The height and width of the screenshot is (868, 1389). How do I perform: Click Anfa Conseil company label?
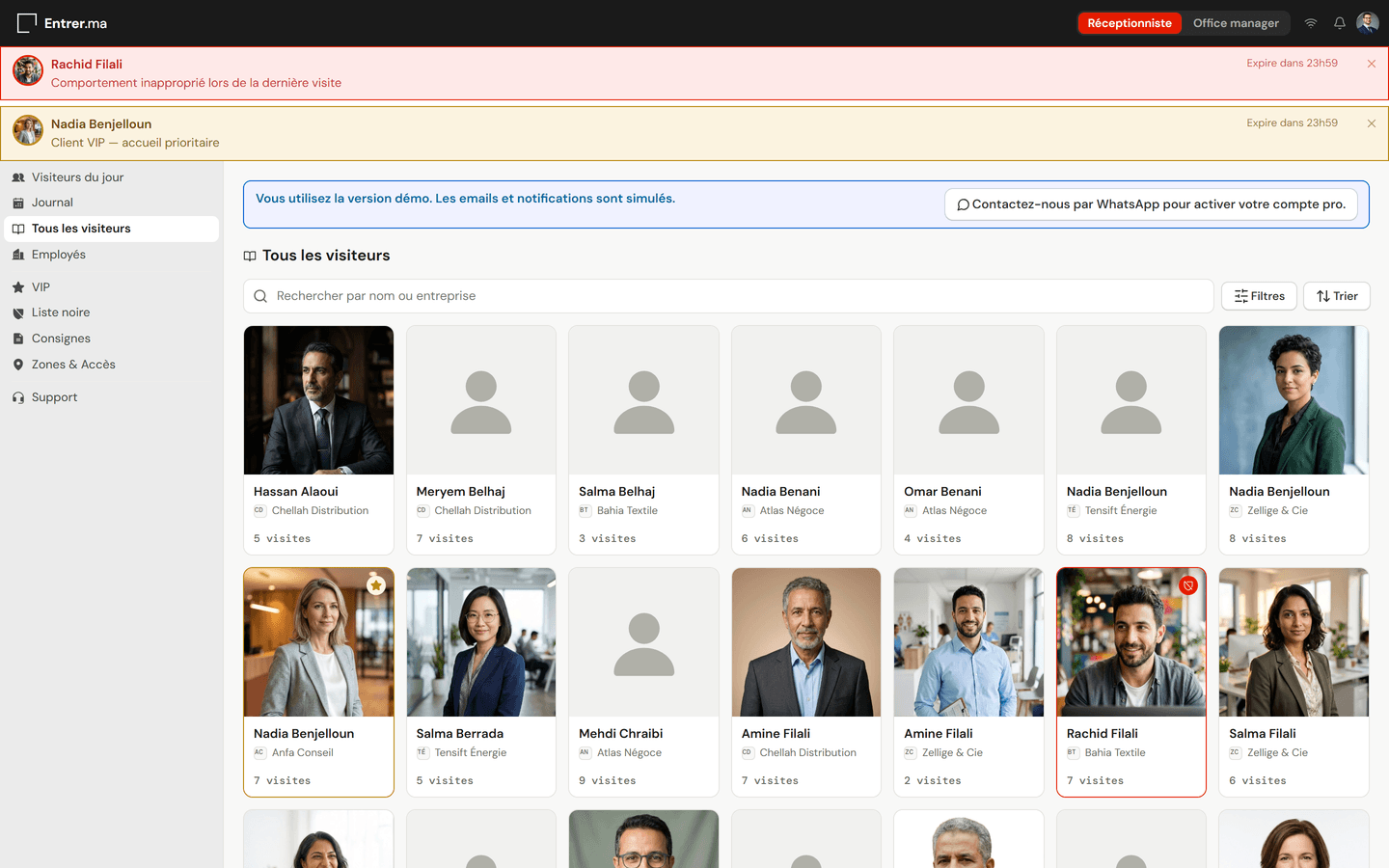pyautogui.click(x=303, y=753)
